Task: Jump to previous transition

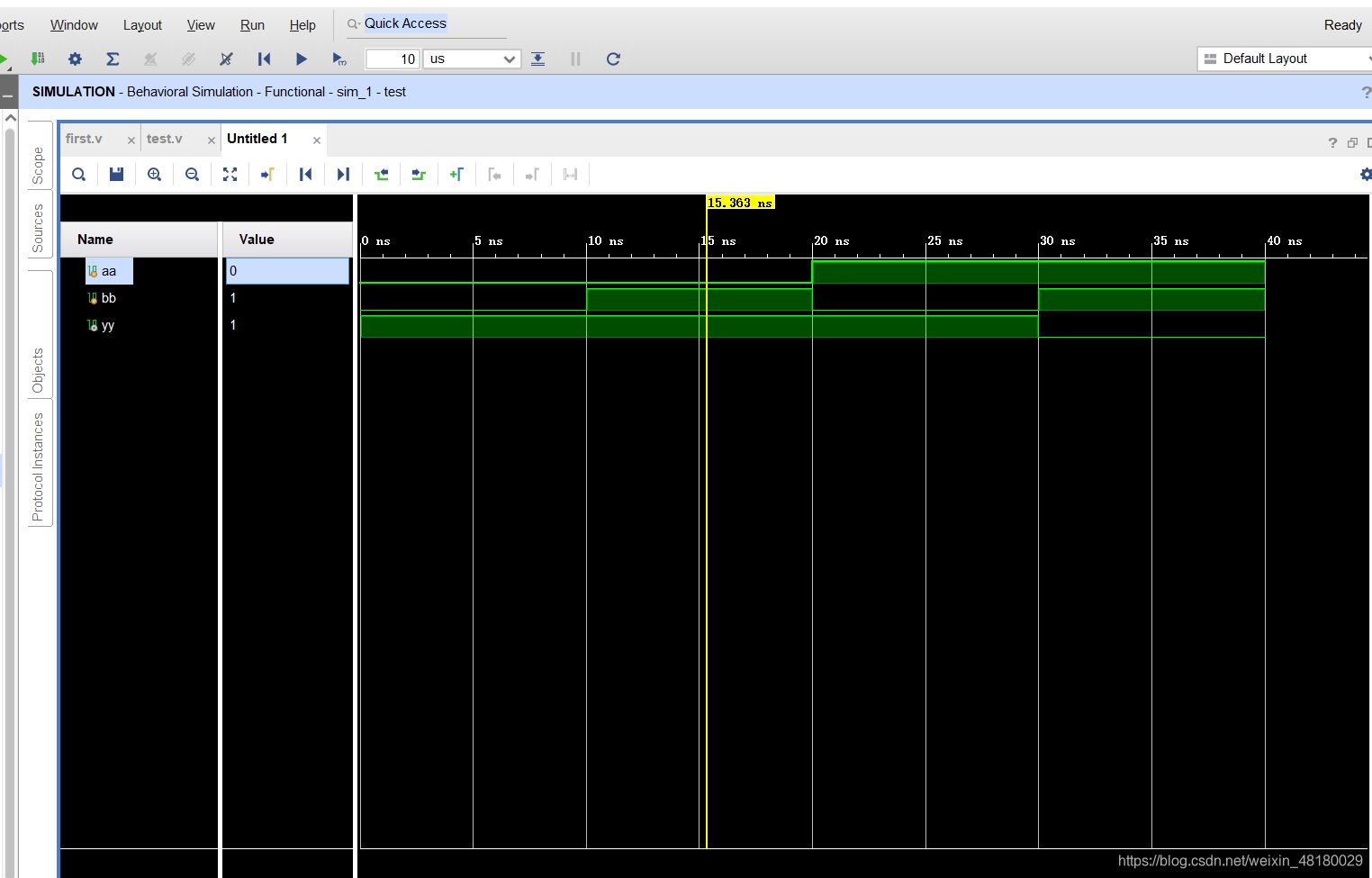Action: tap(381, 175)
